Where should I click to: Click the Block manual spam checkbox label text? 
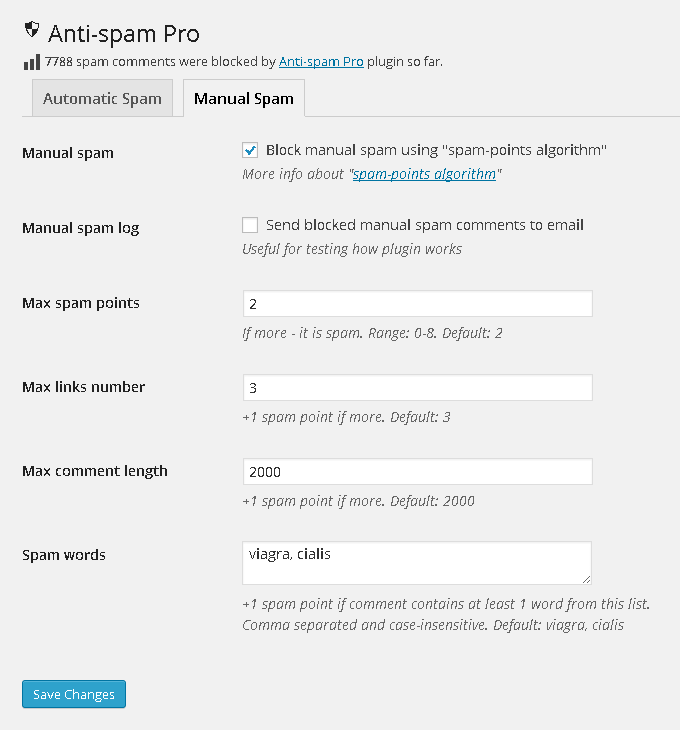point(436,150)
